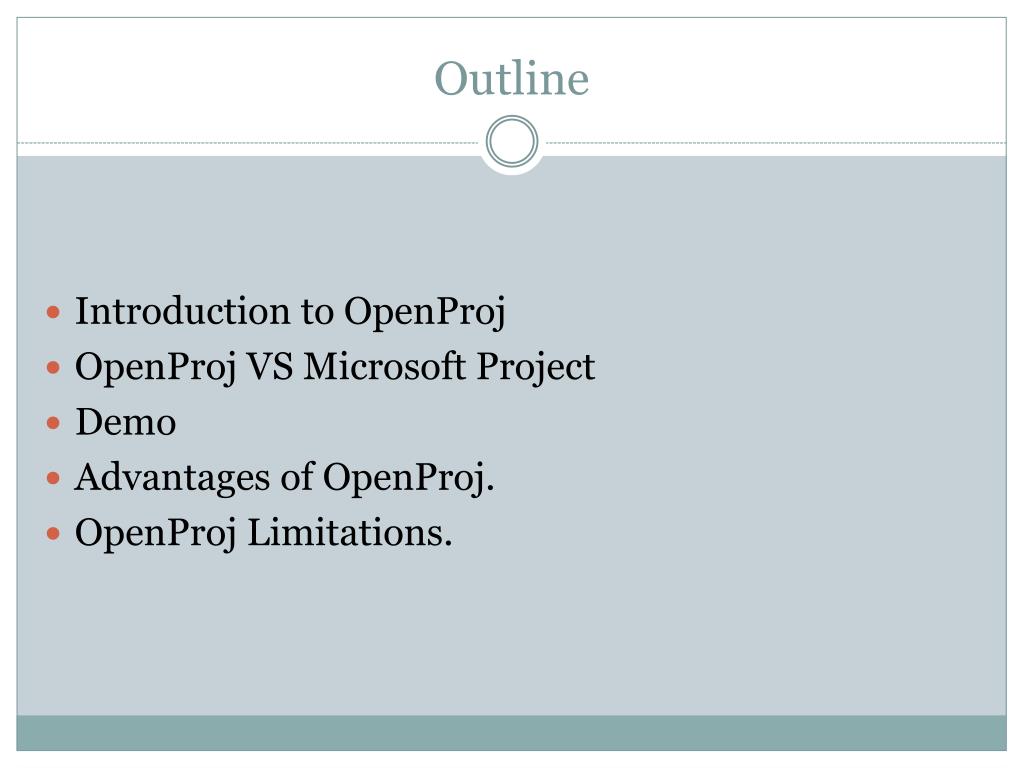The image size is (1024, 768).
Task: Click the word Project ending the second bullet
Action: 536,368
